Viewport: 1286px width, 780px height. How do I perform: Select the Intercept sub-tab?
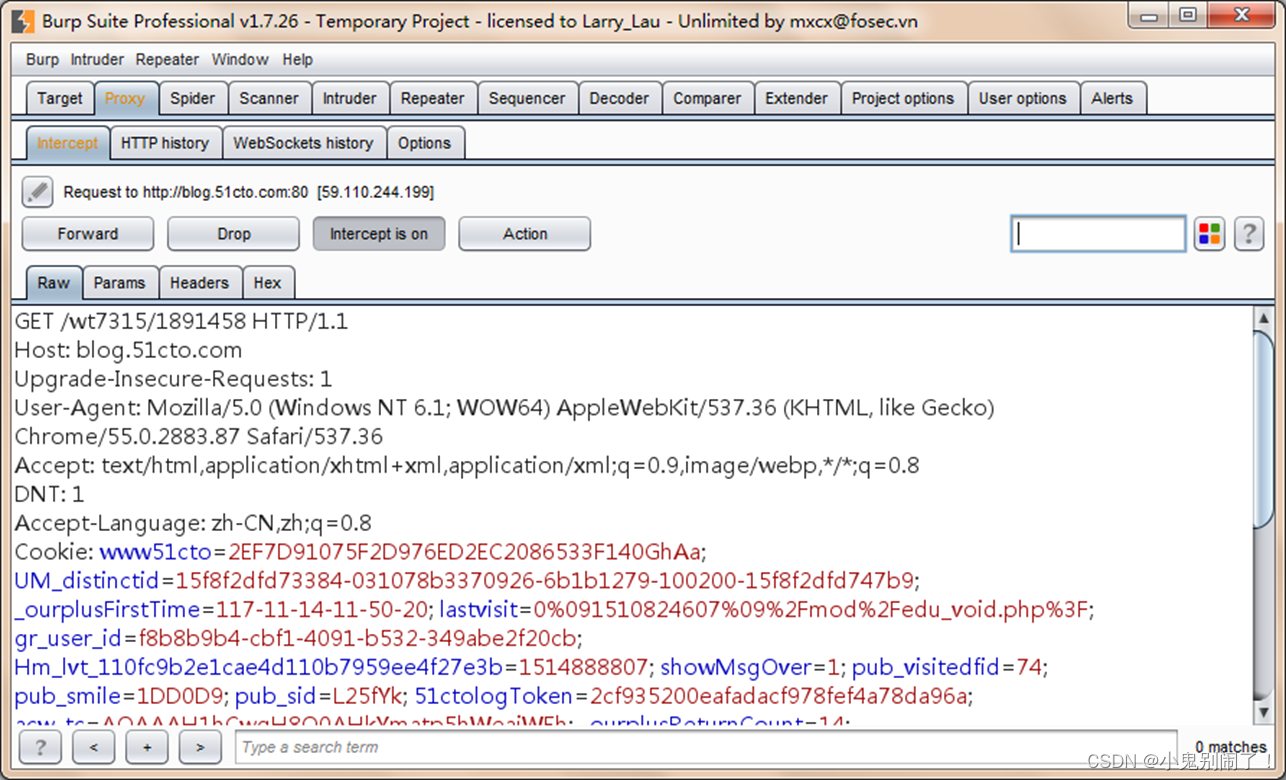(x=67, y=143)
